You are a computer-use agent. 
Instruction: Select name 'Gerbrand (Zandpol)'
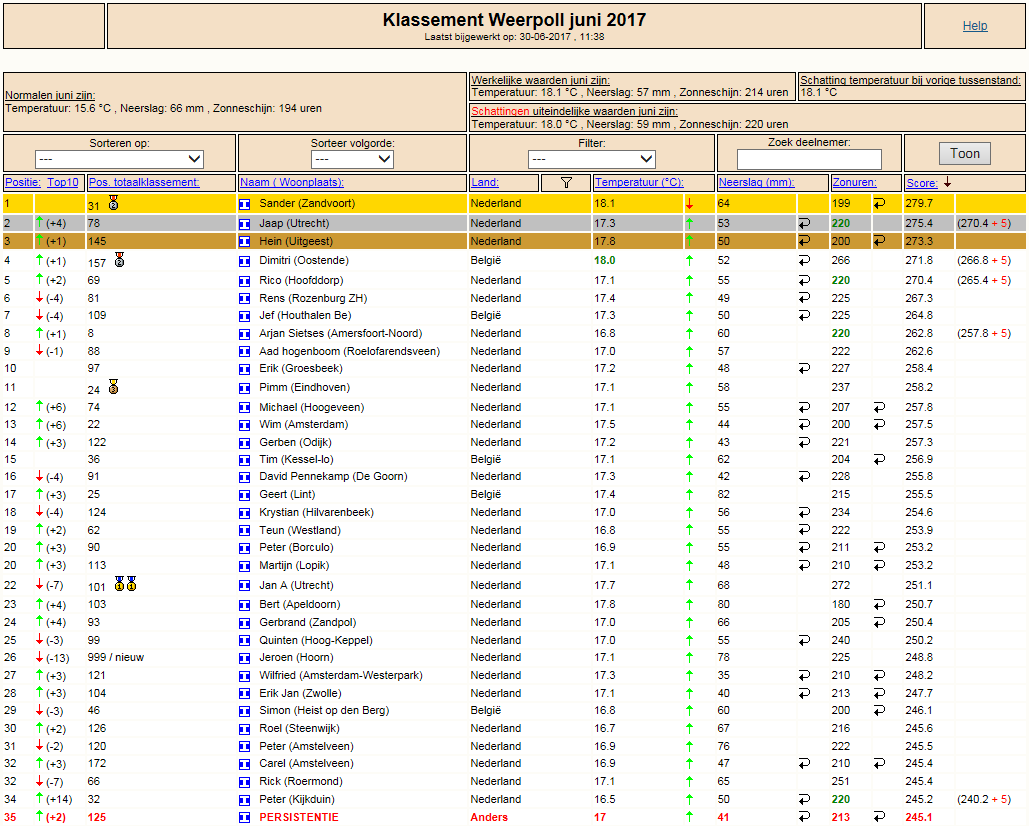(x=307, y=622)
